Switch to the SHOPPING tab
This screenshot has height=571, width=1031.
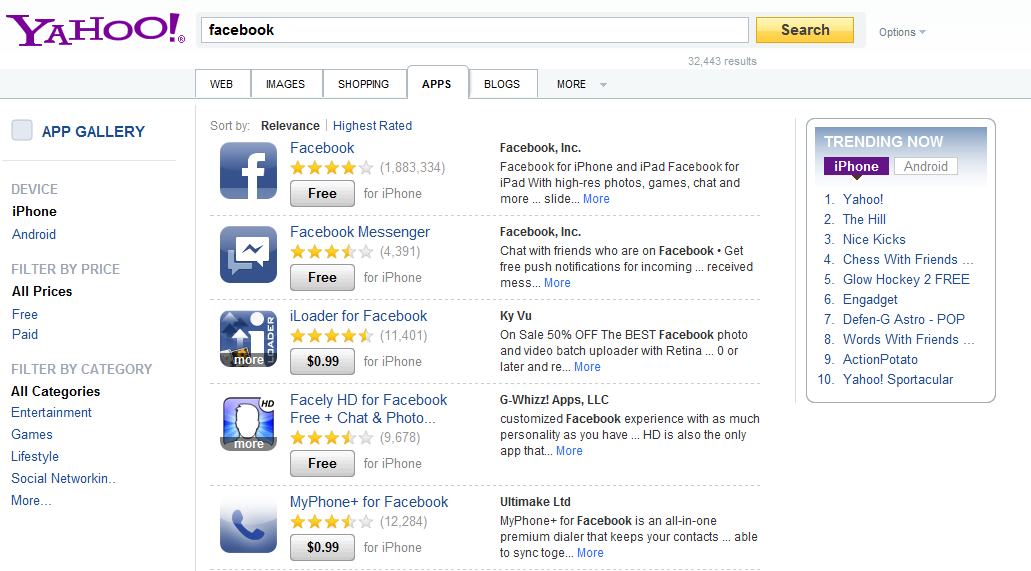(364, 84)
